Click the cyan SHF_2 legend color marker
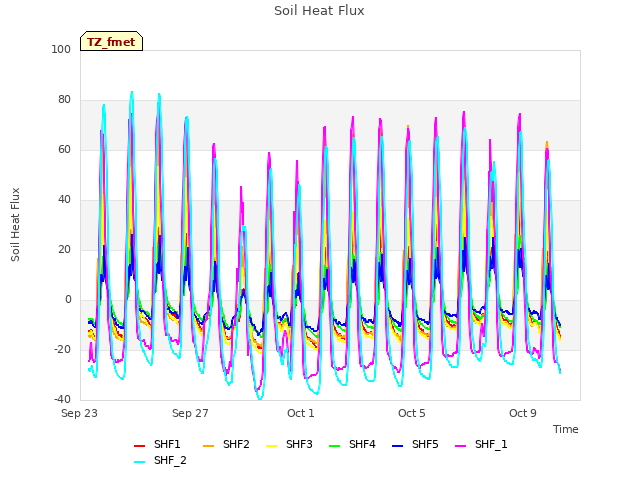 (x=140, y=462)
